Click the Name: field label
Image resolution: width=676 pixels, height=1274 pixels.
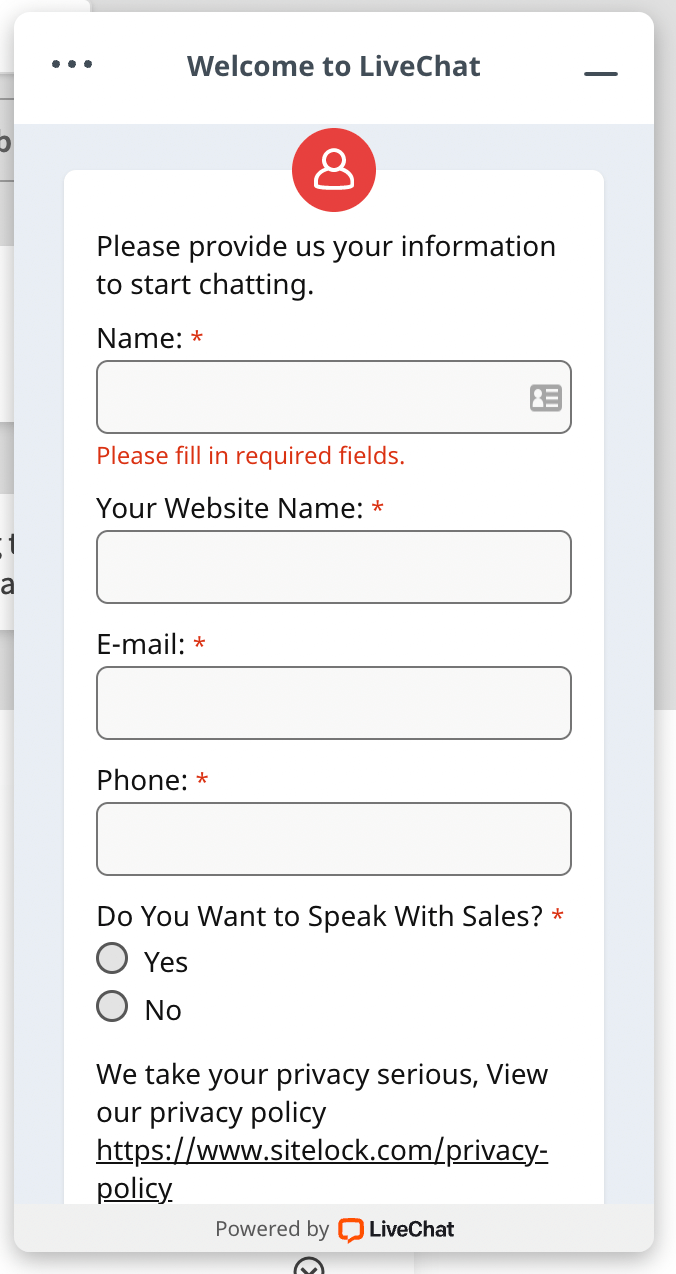tap(140, 339)
